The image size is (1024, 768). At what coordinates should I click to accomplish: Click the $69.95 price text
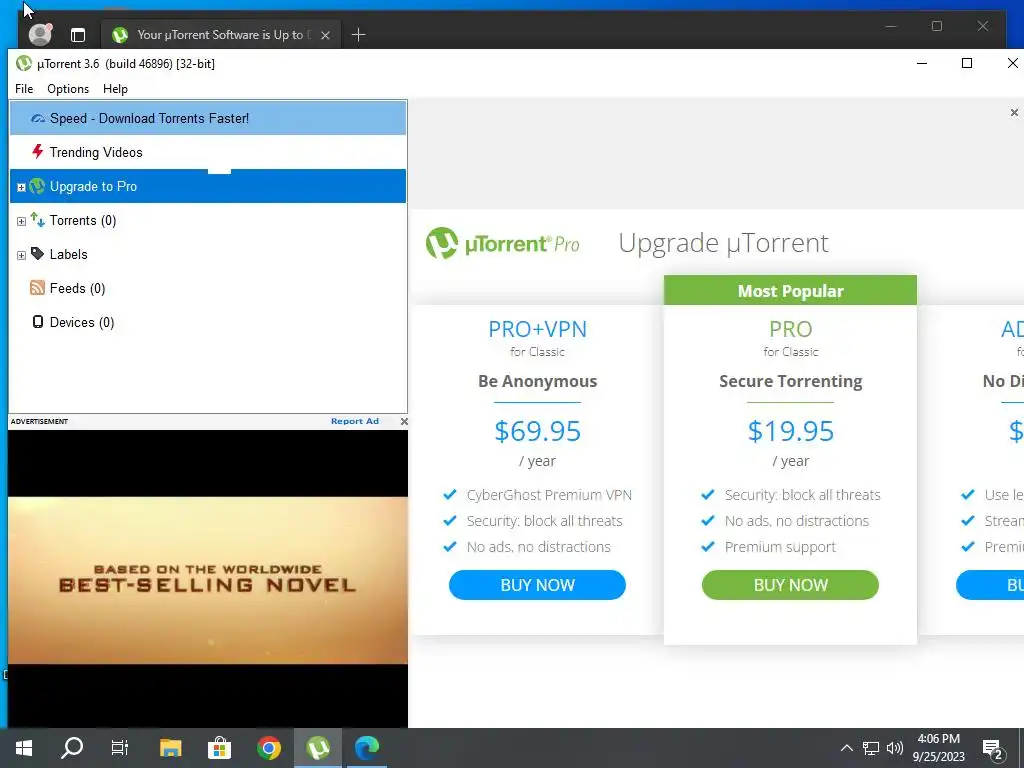click(537, 431)
